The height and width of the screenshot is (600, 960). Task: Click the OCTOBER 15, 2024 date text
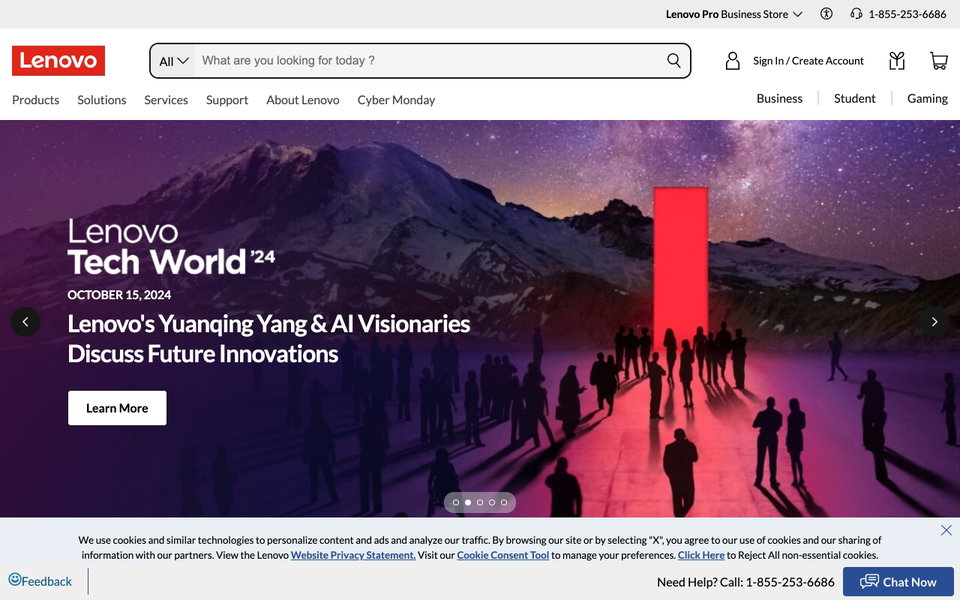click(x=119, y=295)
